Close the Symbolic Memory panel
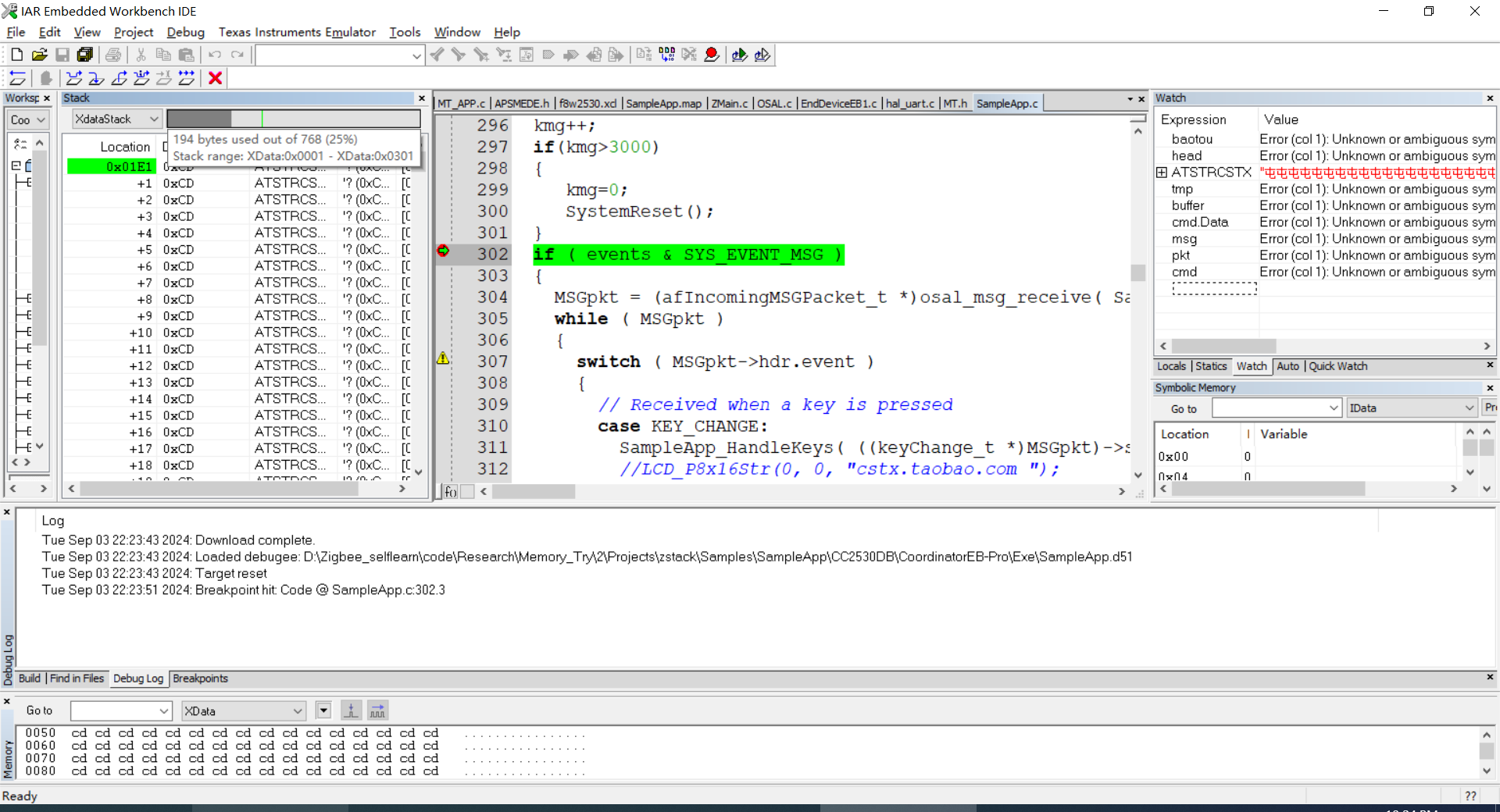This screenshot has height=812, width=1500. (x=1490, y=387)
